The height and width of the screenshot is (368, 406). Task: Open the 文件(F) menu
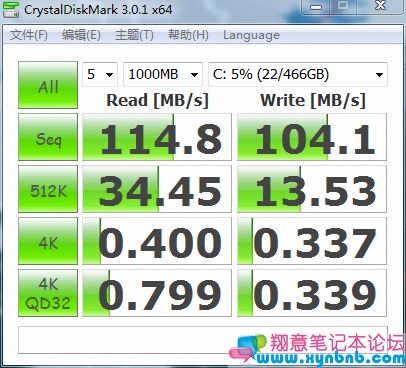coord(29,35)
